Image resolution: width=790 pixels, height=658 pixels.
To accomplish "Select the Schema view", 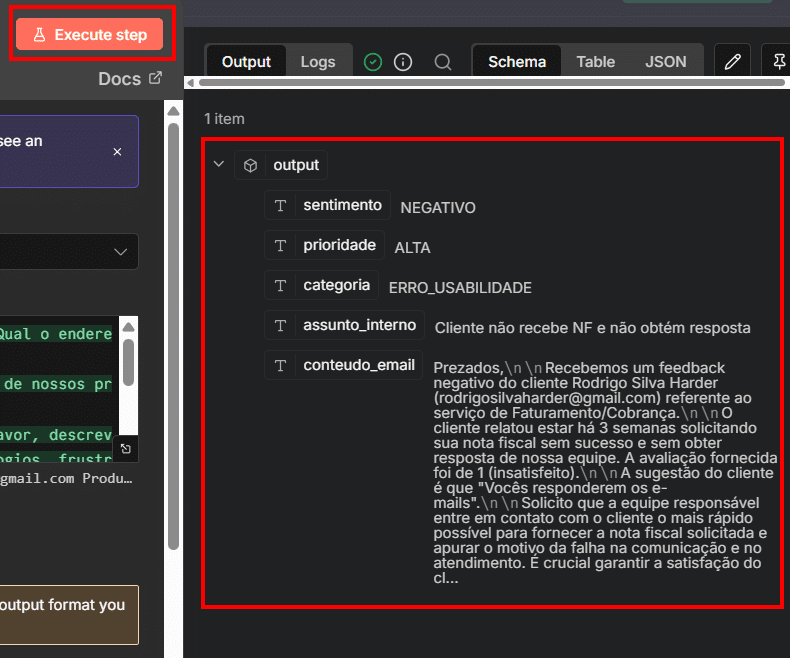I will point(517,61).
